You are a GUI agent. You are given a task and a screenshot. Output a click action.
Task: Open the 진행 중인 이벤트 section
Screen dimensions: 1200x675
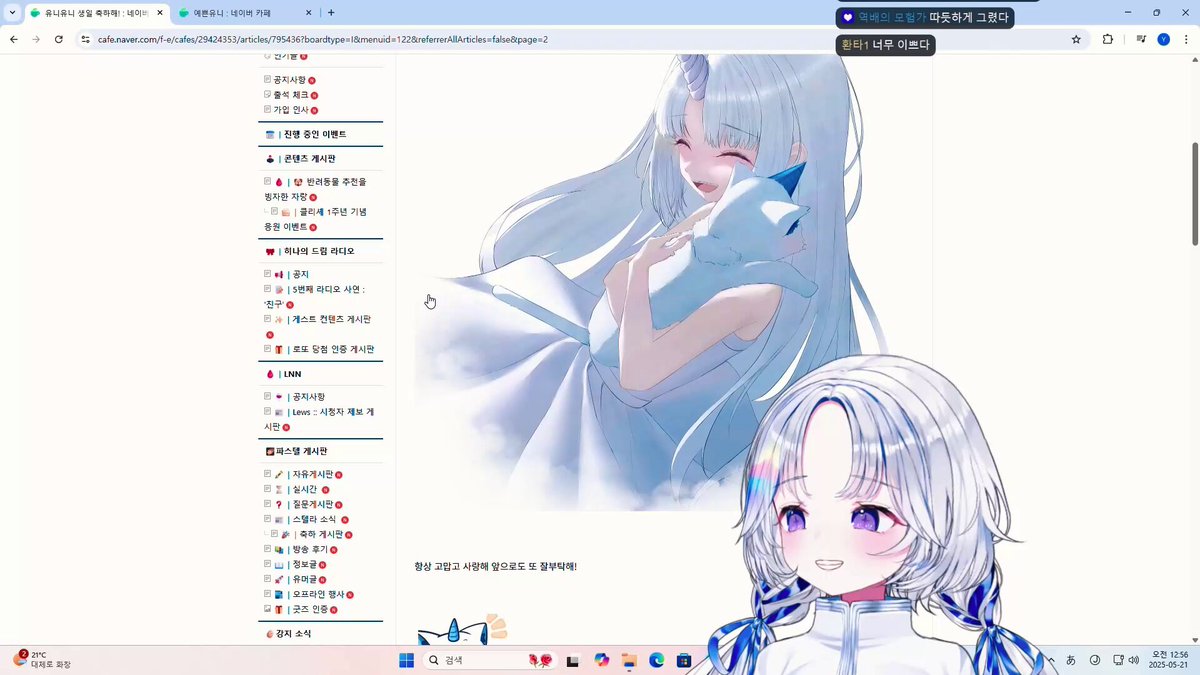[314, 134]
